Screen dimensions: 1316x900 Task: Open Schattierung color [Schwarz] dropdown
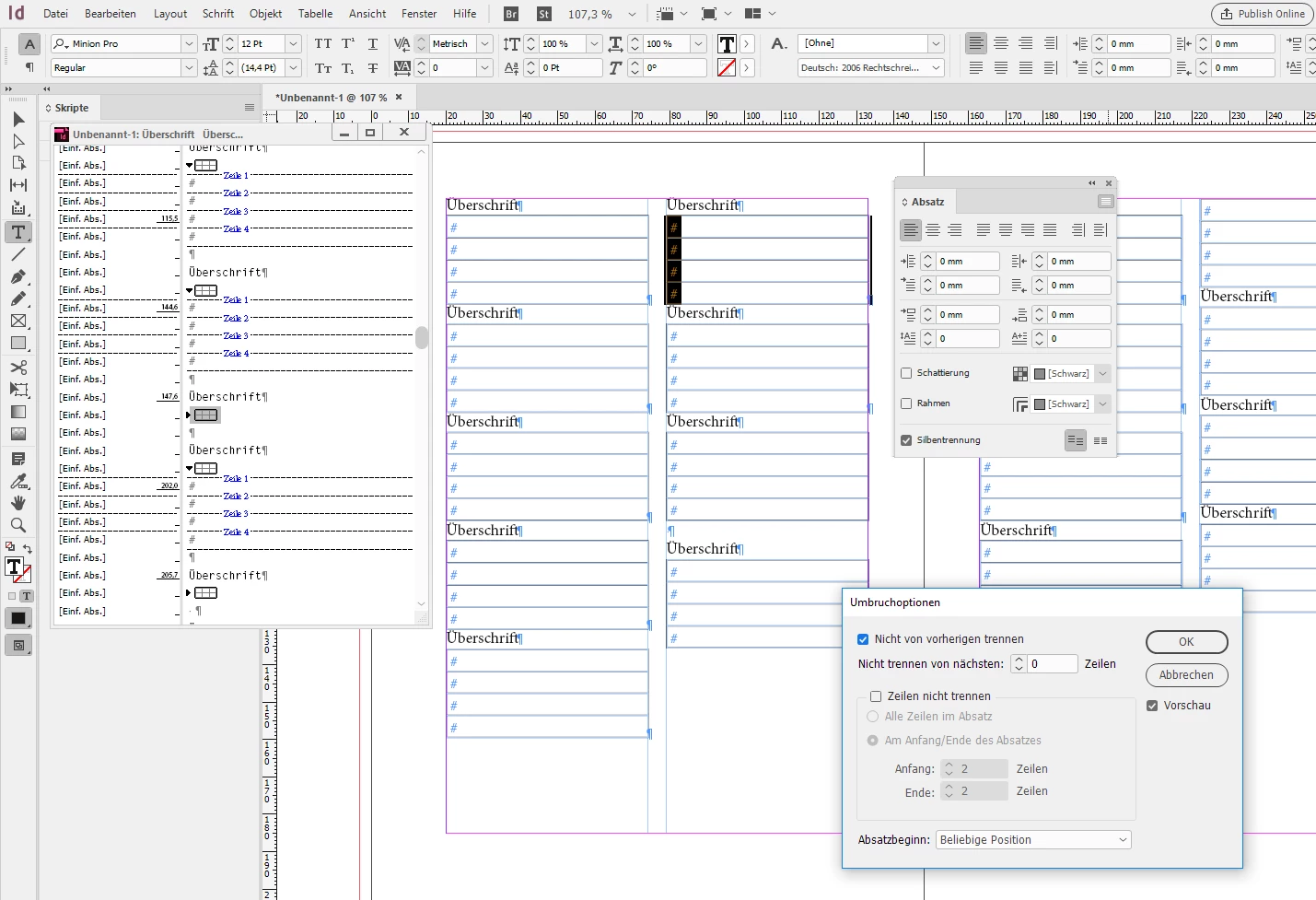coord(1102,373)
